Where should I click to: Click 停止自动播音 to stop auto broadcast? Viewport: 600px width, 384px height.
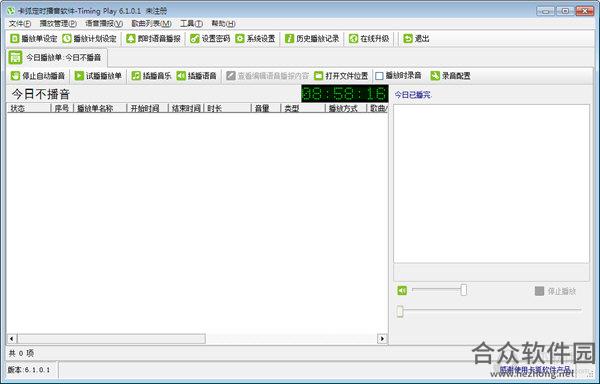[x=38, y=76]
